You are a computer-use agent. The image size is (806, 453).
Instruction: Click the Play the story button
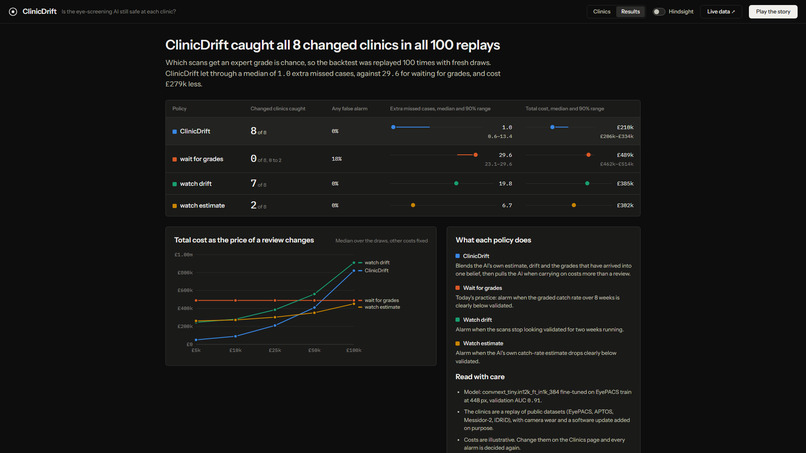tap(773, 12)
